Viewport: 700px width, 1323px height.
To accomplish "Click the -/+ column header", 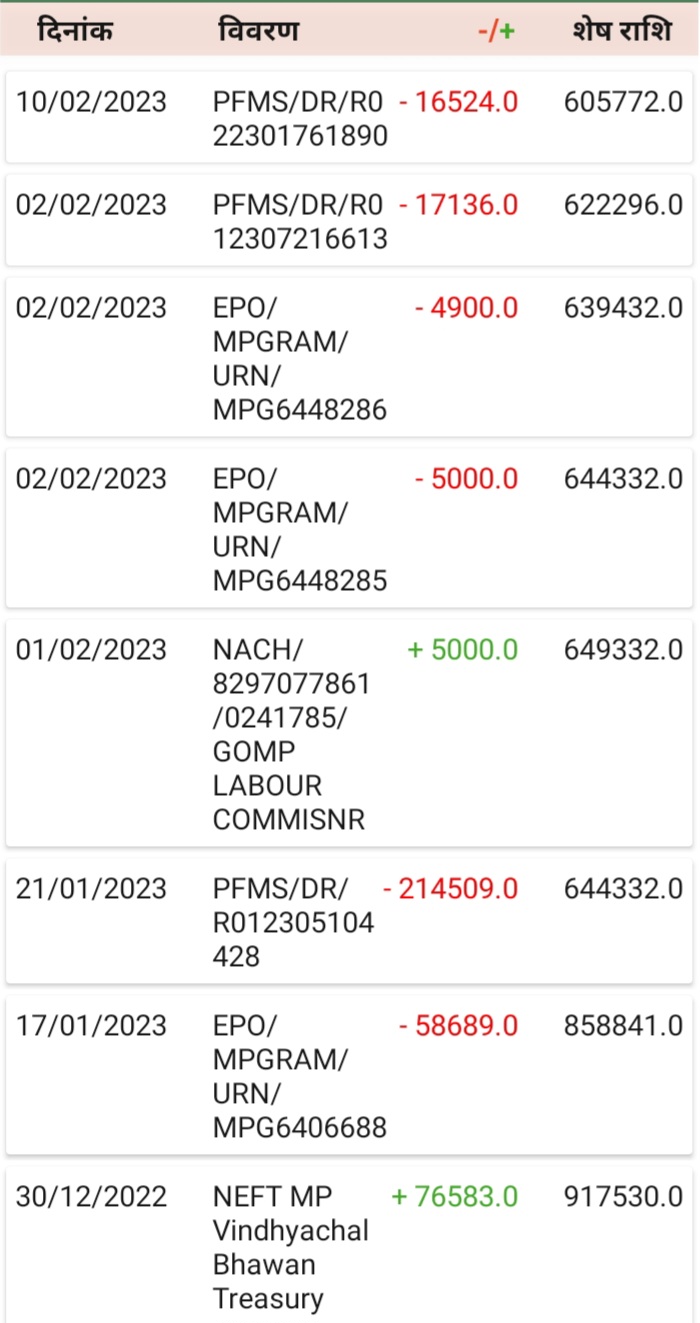I will (496, 31).
